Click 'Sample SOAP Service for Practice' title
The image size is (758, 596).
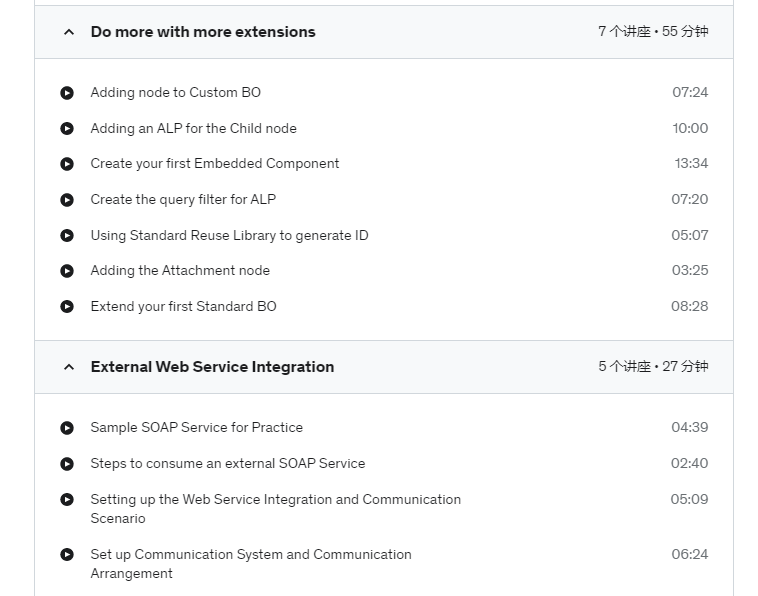coord(196,427)
